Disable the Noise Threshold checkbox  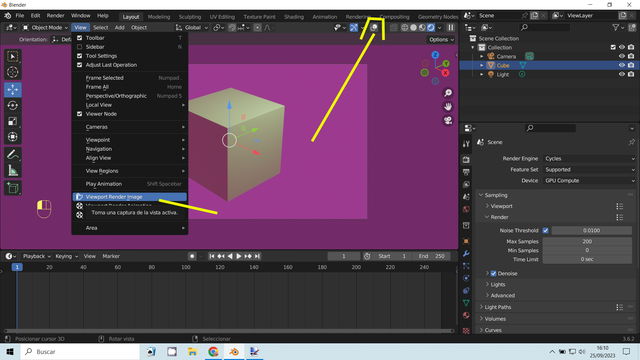click(546, 230)
